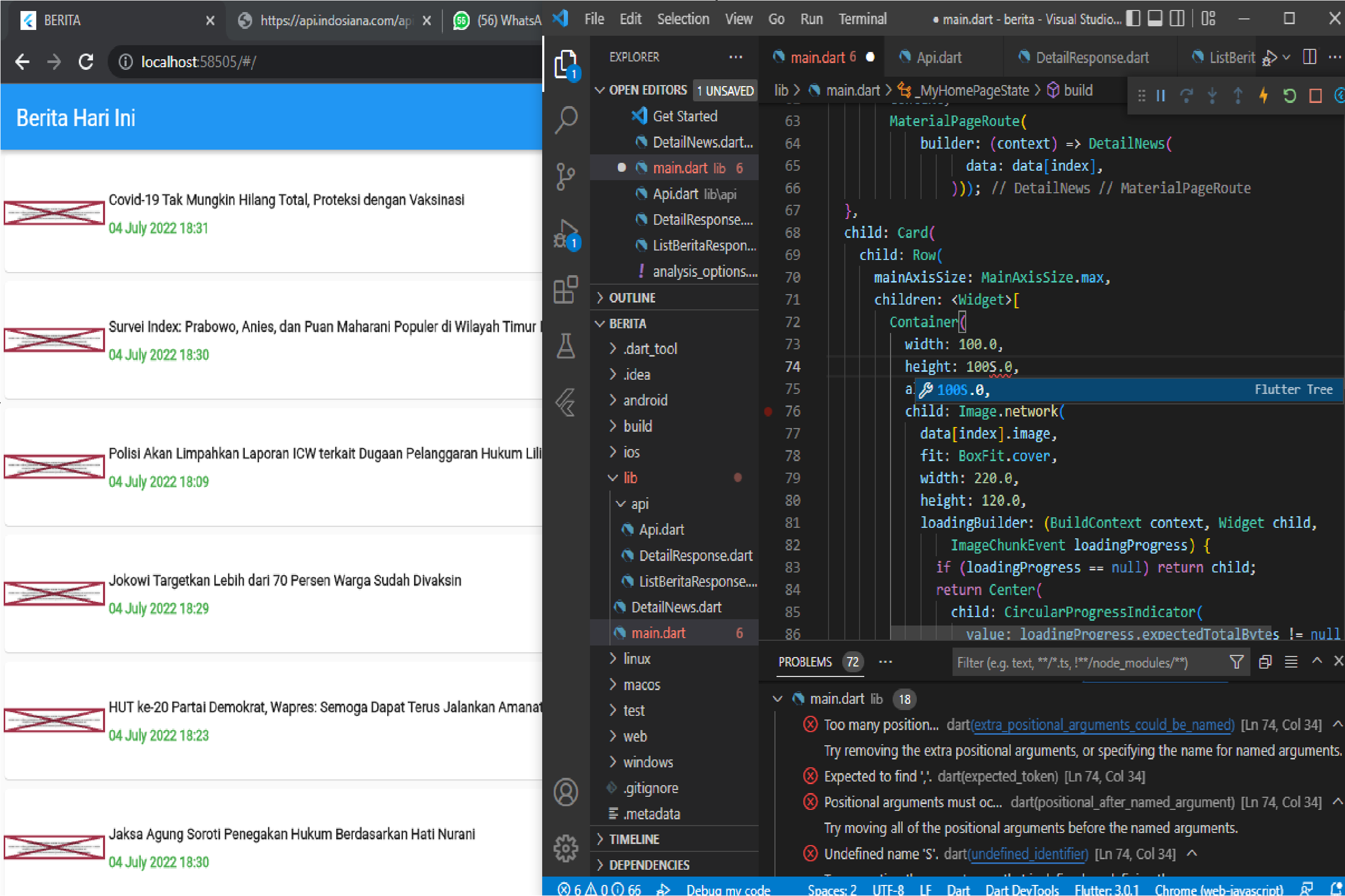This screenshot has width=1345, height=896.
Task: Click the Problems filter funnel icon
Action: [1236, 662]
